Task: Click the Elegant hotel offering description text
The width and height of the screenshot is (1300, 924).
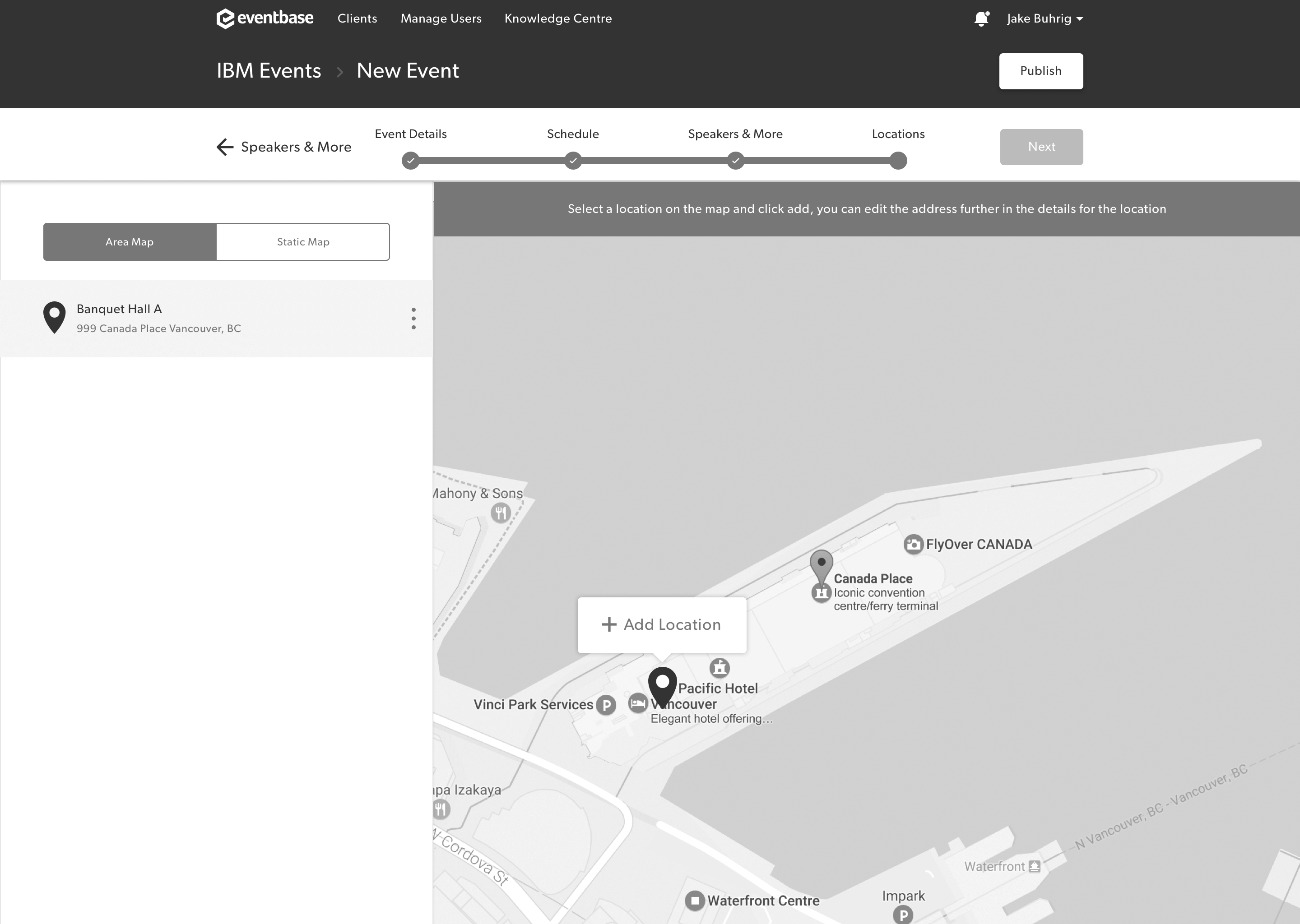Action: (712, 719)
